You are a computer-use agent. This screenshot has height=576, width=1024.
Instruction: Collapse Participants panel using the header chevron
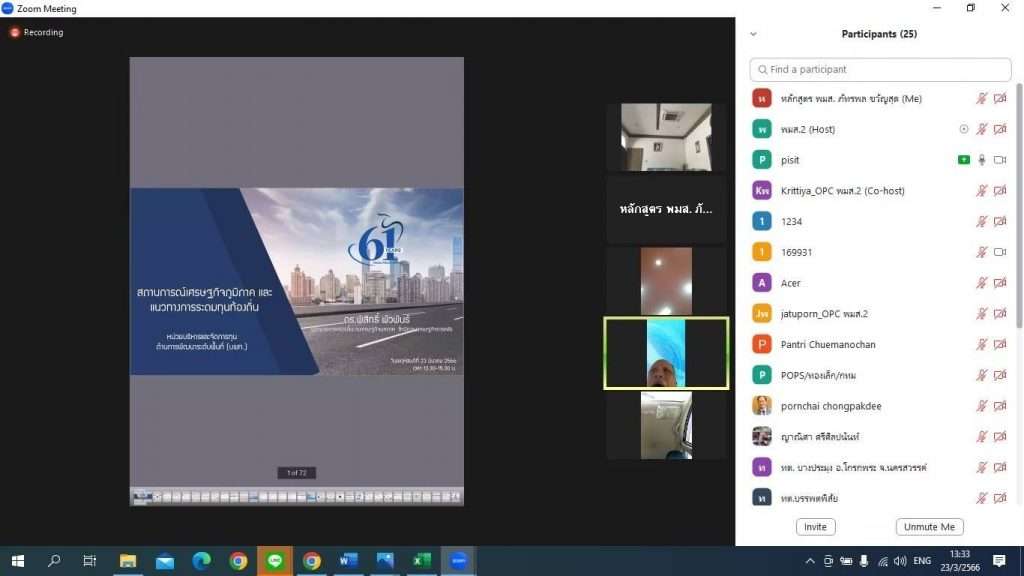[x=753, y=34]
